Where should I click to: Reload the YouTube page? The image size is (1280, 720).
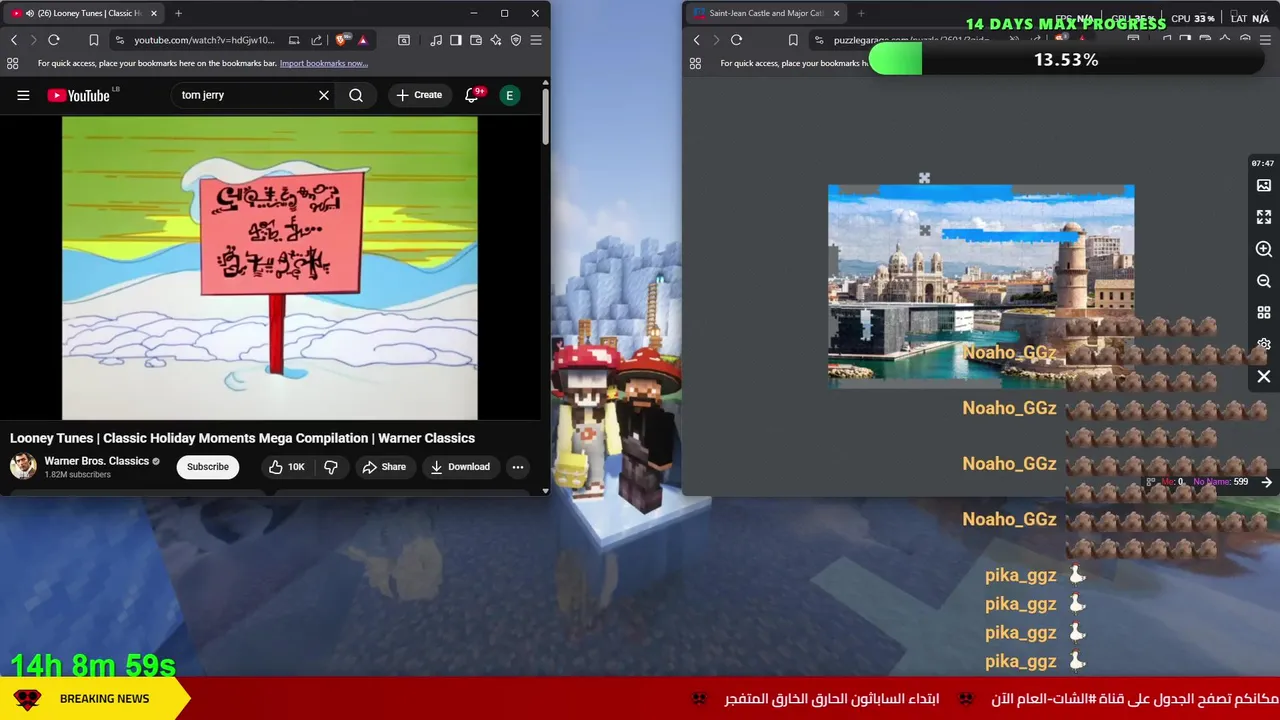[54, 40]
